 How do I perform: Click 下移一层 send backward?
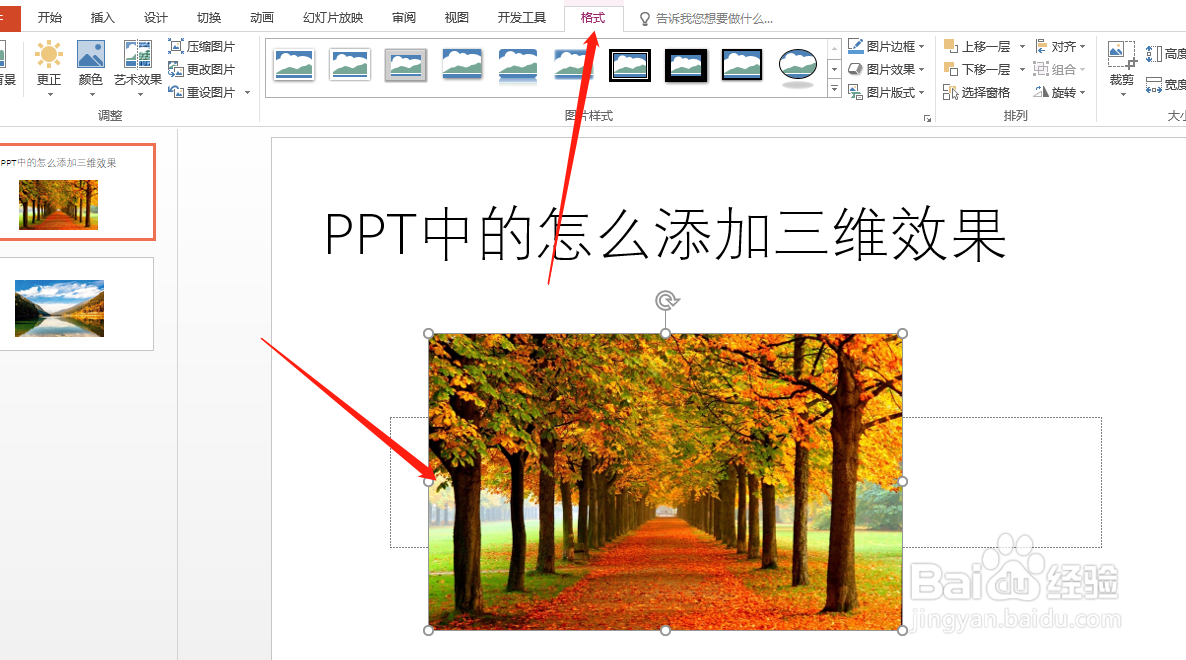977,70
